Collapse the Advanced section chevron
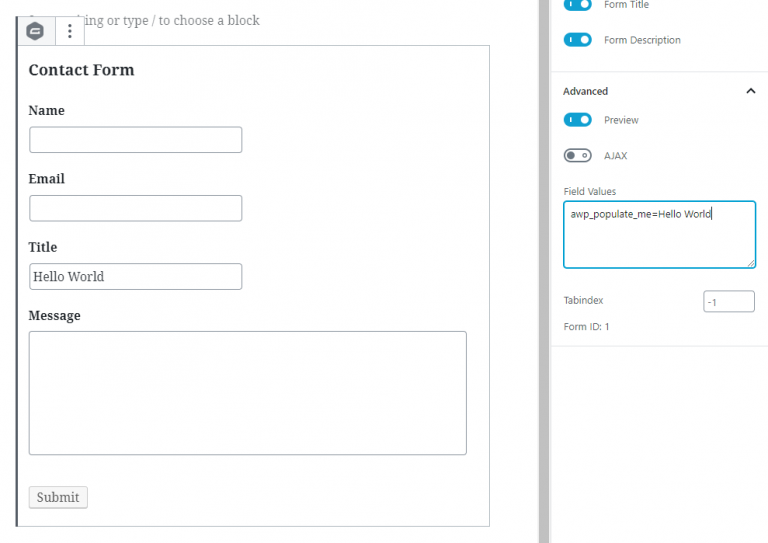The image size is (768, 543). click(x=750, y=91)
